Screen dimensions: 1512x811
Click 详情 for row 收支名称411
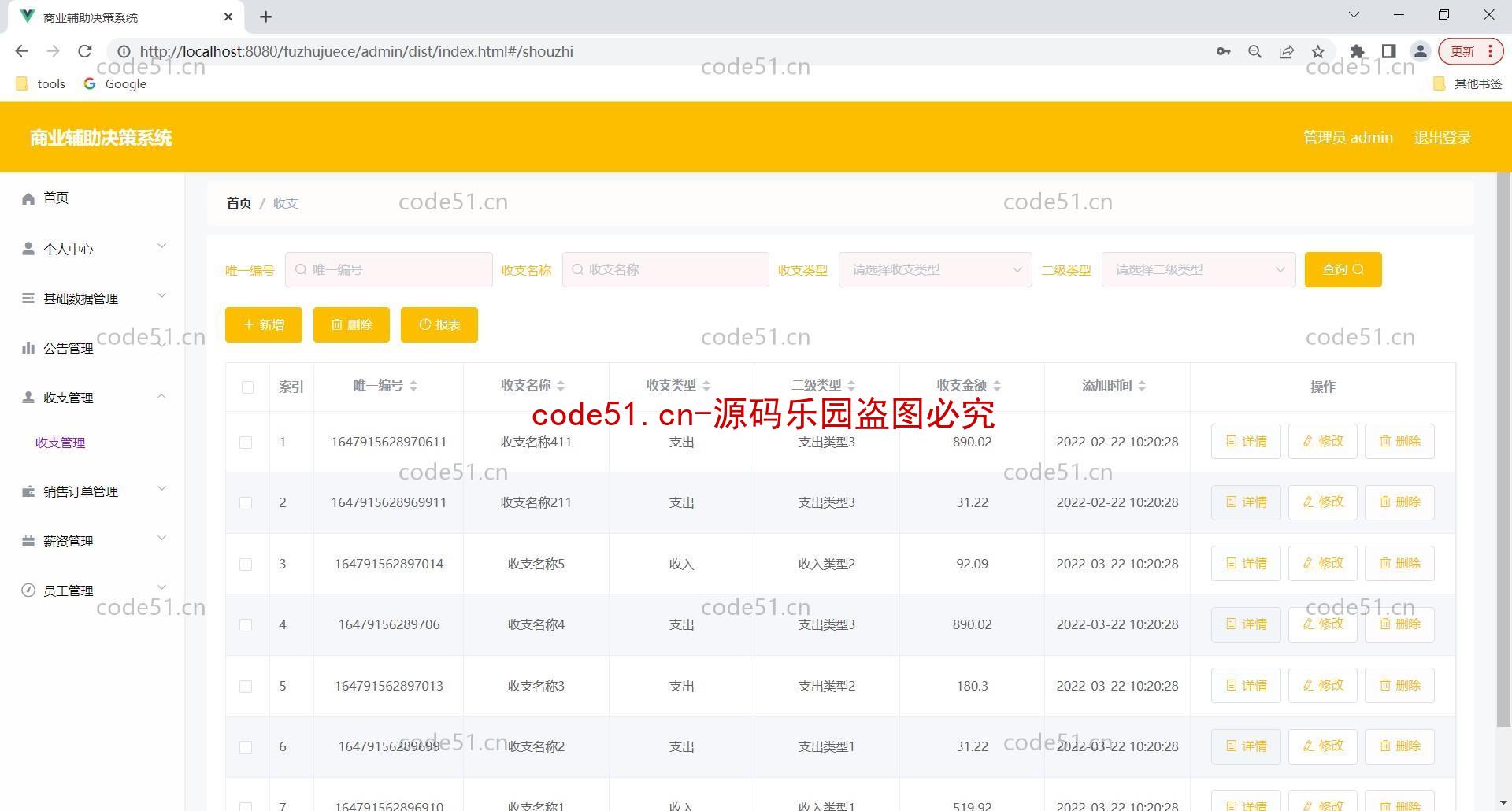[x=1246, y=442]
